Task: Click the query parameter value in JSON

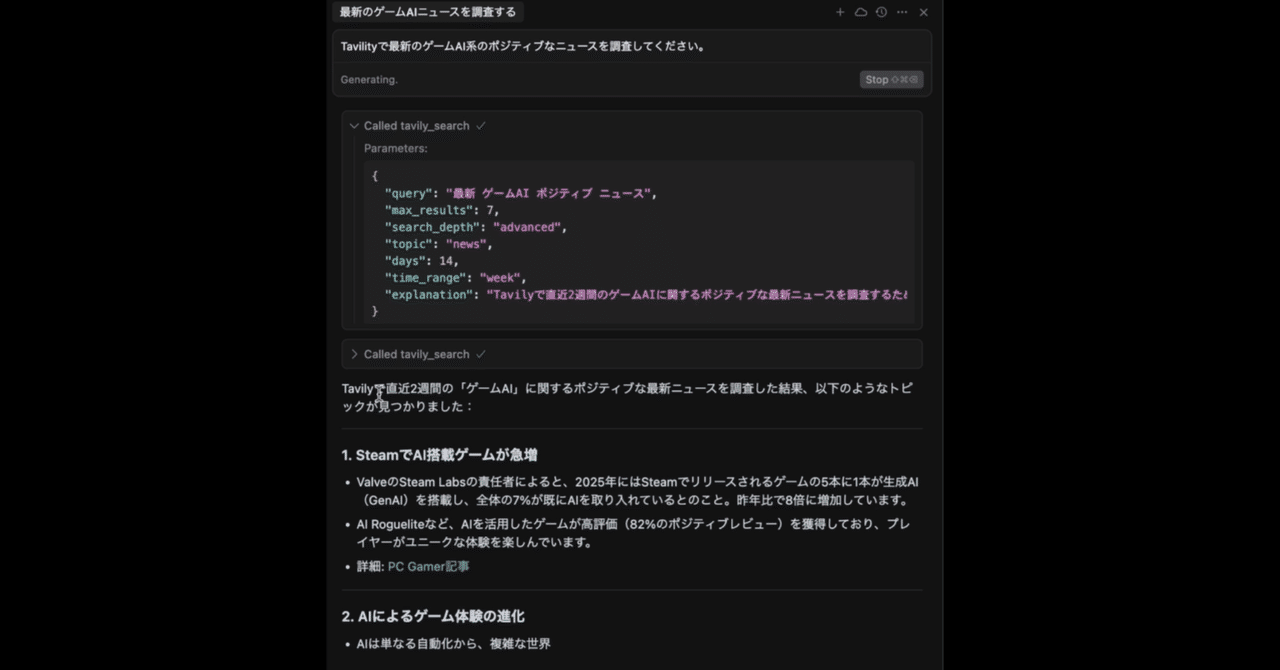Action: tap(550, 193)
